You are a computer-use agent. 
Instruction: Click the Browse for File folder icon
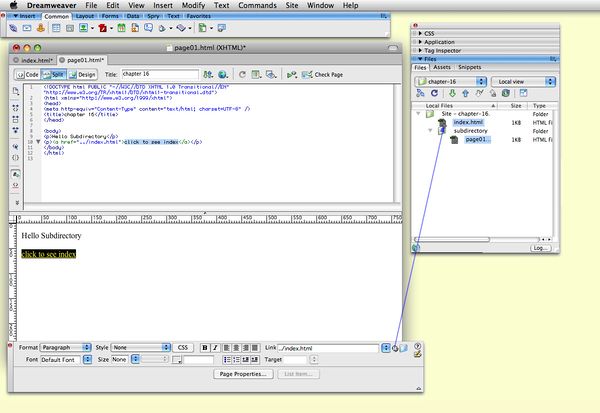tap(406, 348)
